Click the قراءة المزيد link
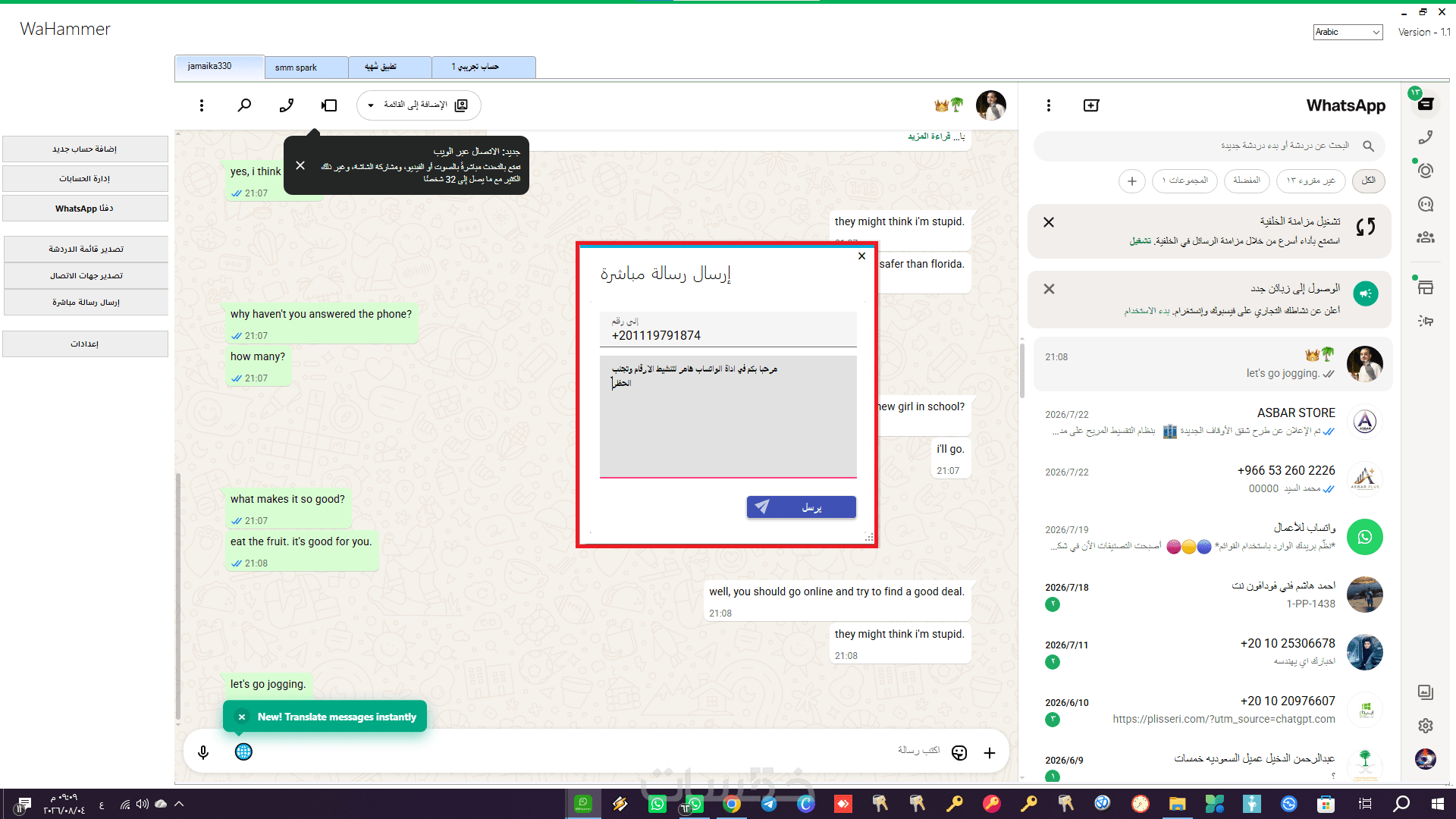Image resolution: width=1456 pixels, height=819 pixels. coord(929,136)
